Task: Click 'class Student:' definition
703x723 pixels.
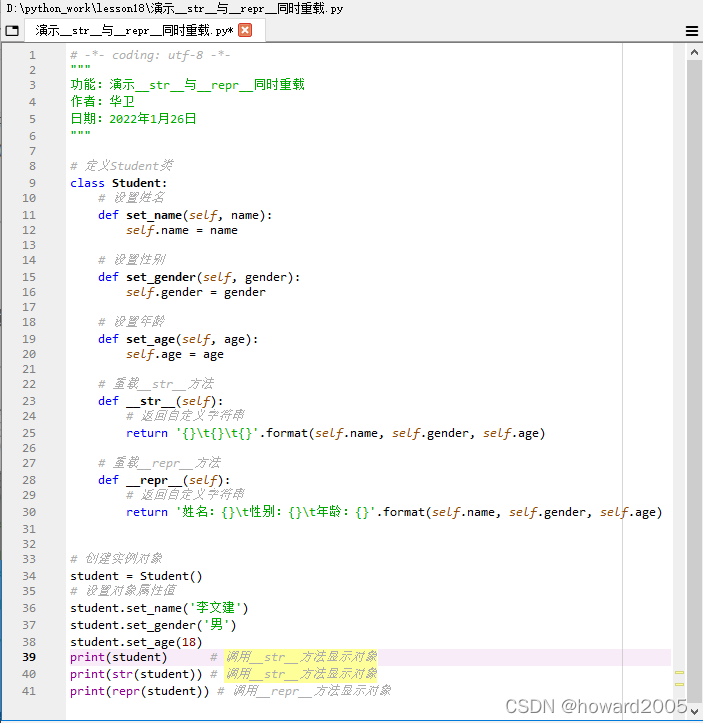Action: 118,183
